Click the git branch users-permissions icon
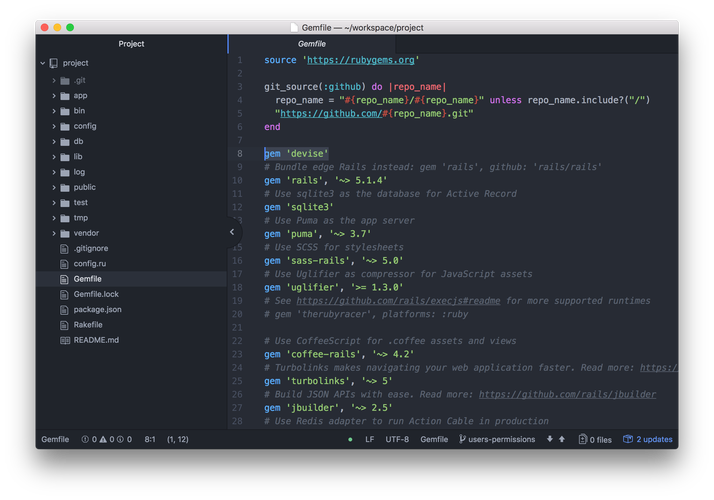 click(x=463, y=439)
